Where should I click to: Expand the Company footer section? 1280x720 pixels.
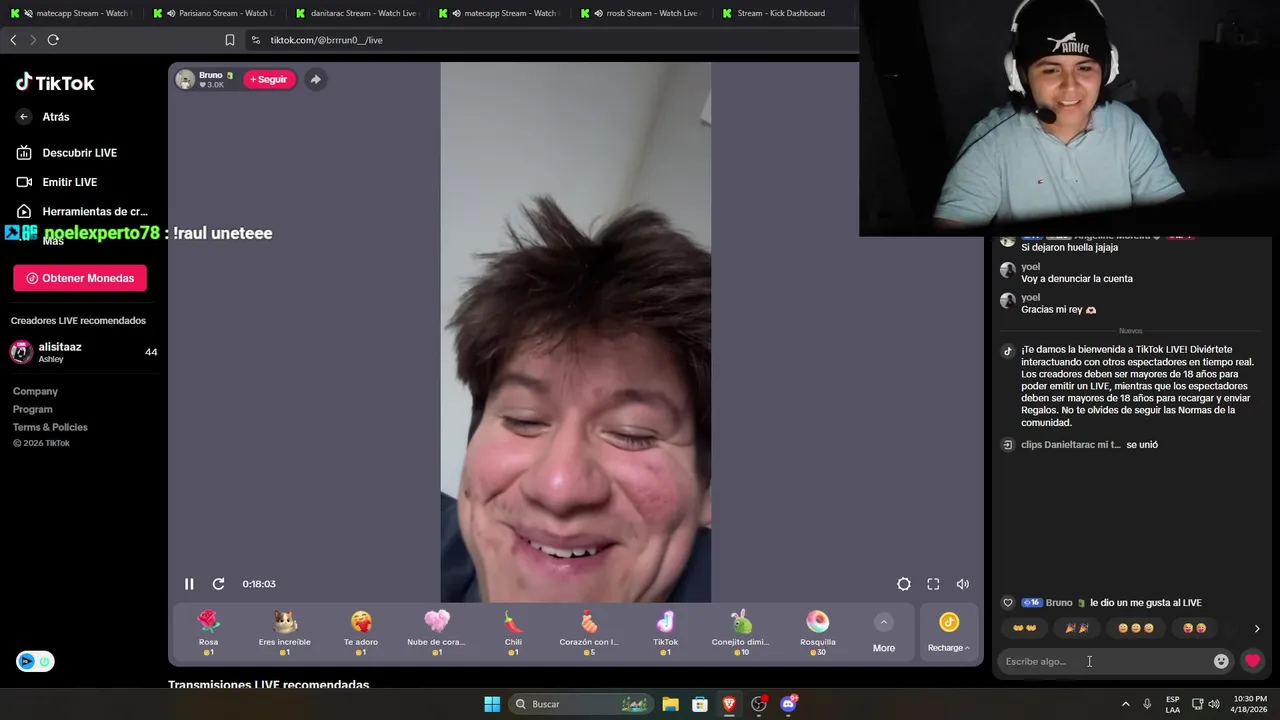[x=35, y=391]
